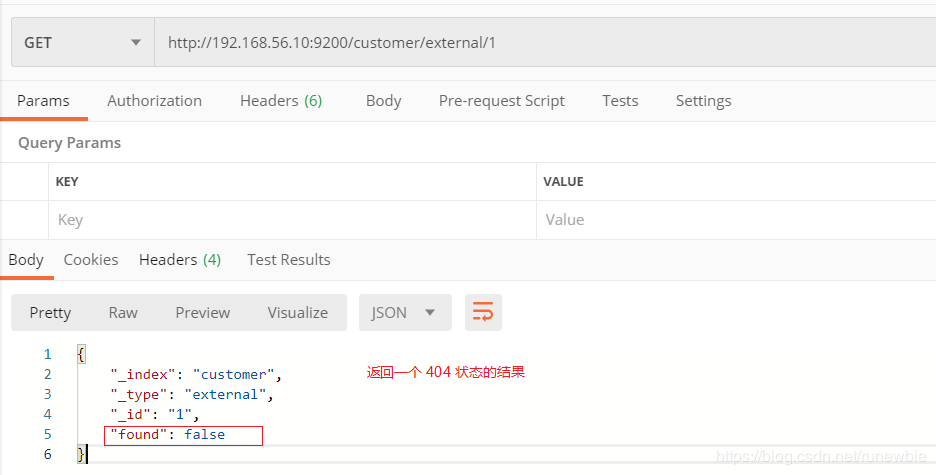Toggle the response word-wrap icon

(x=483, y=312)
